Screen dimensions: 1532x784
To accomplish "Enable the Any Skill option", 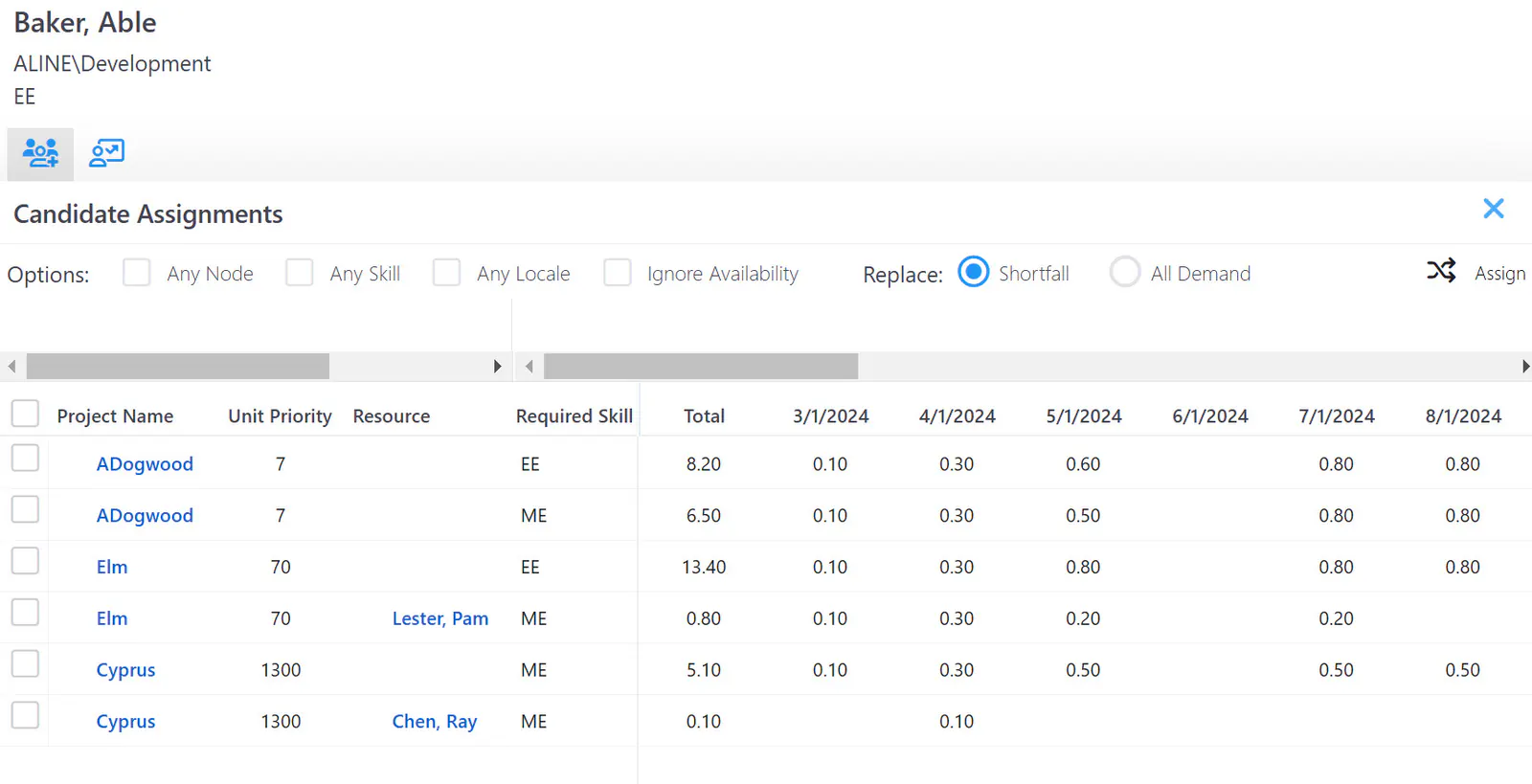I will point(300,273).
